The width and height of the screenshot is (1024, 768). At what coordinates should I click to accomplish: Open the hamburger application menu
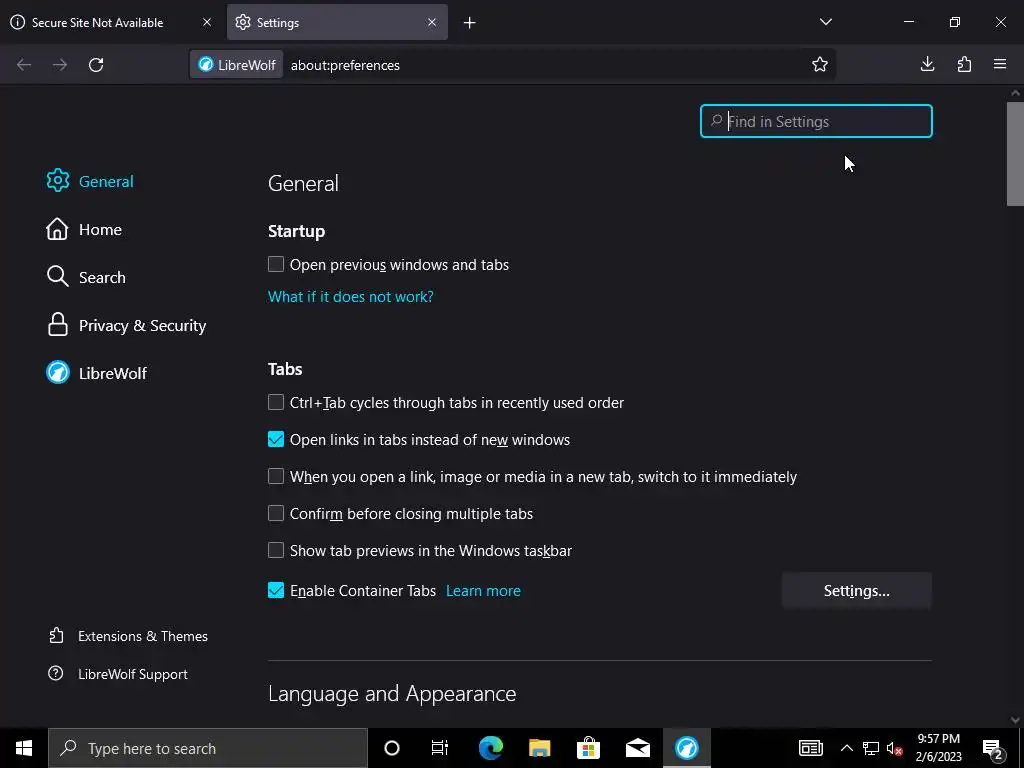(1000, 64)
